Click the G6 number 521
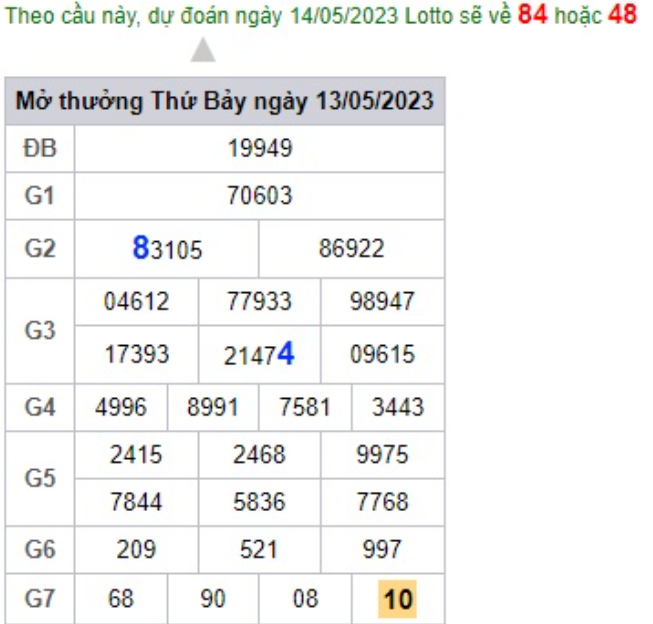Screen dimensions: 653x624 coord(259,549)
